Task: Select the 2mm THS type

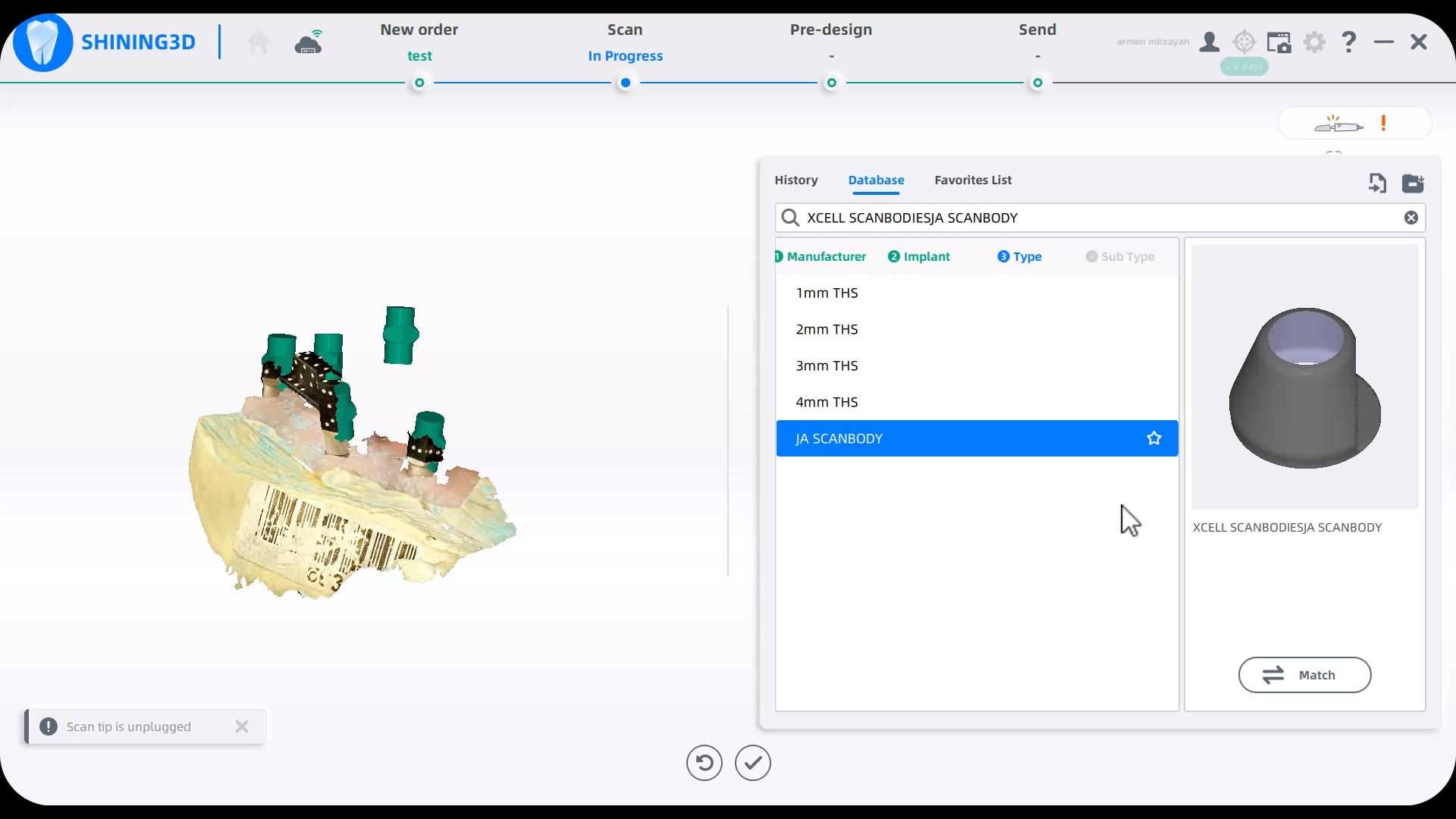Action: [977, 329]
